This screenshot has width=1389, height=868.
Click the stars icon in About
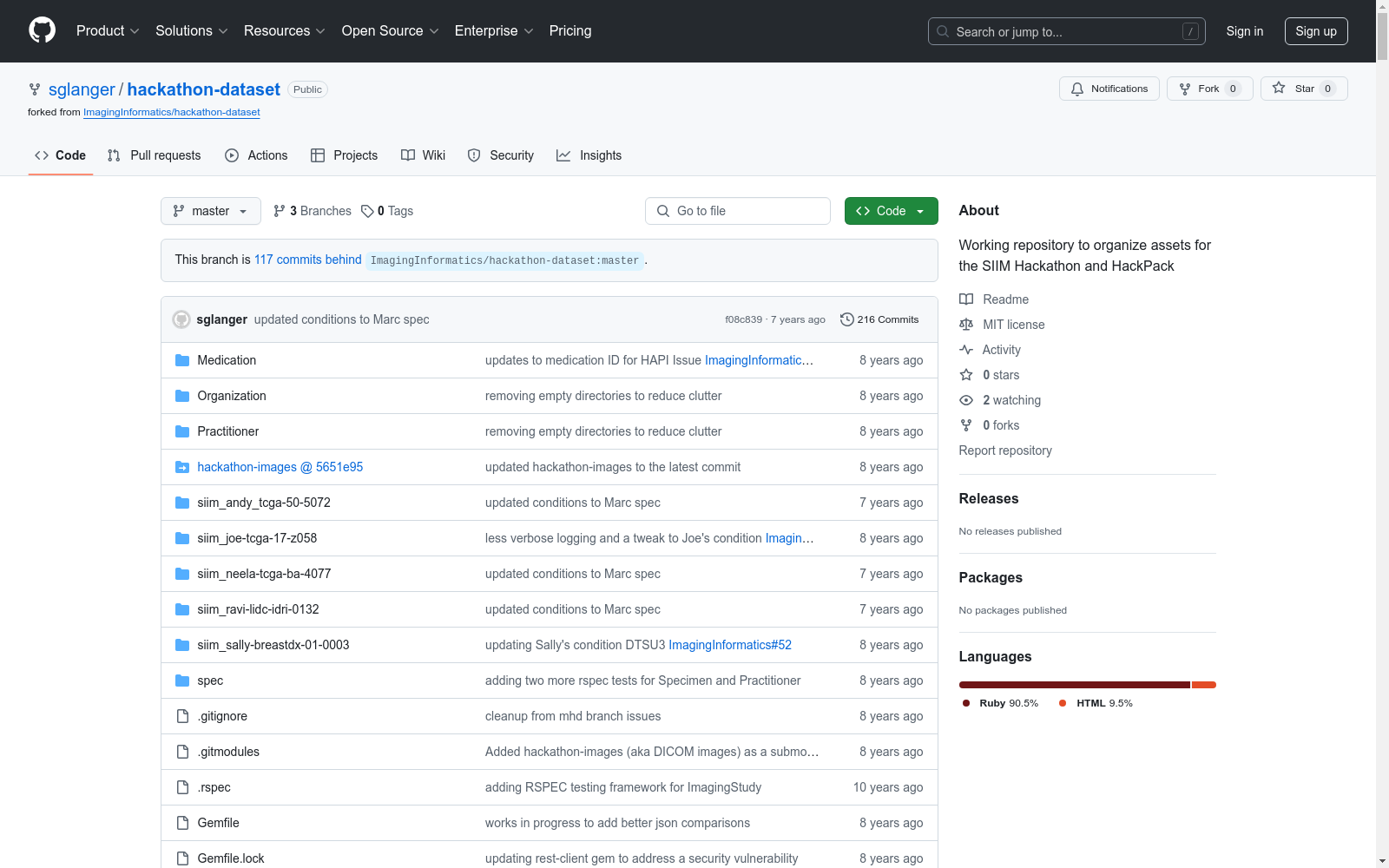pyautogui.click(x=966, y=375)
